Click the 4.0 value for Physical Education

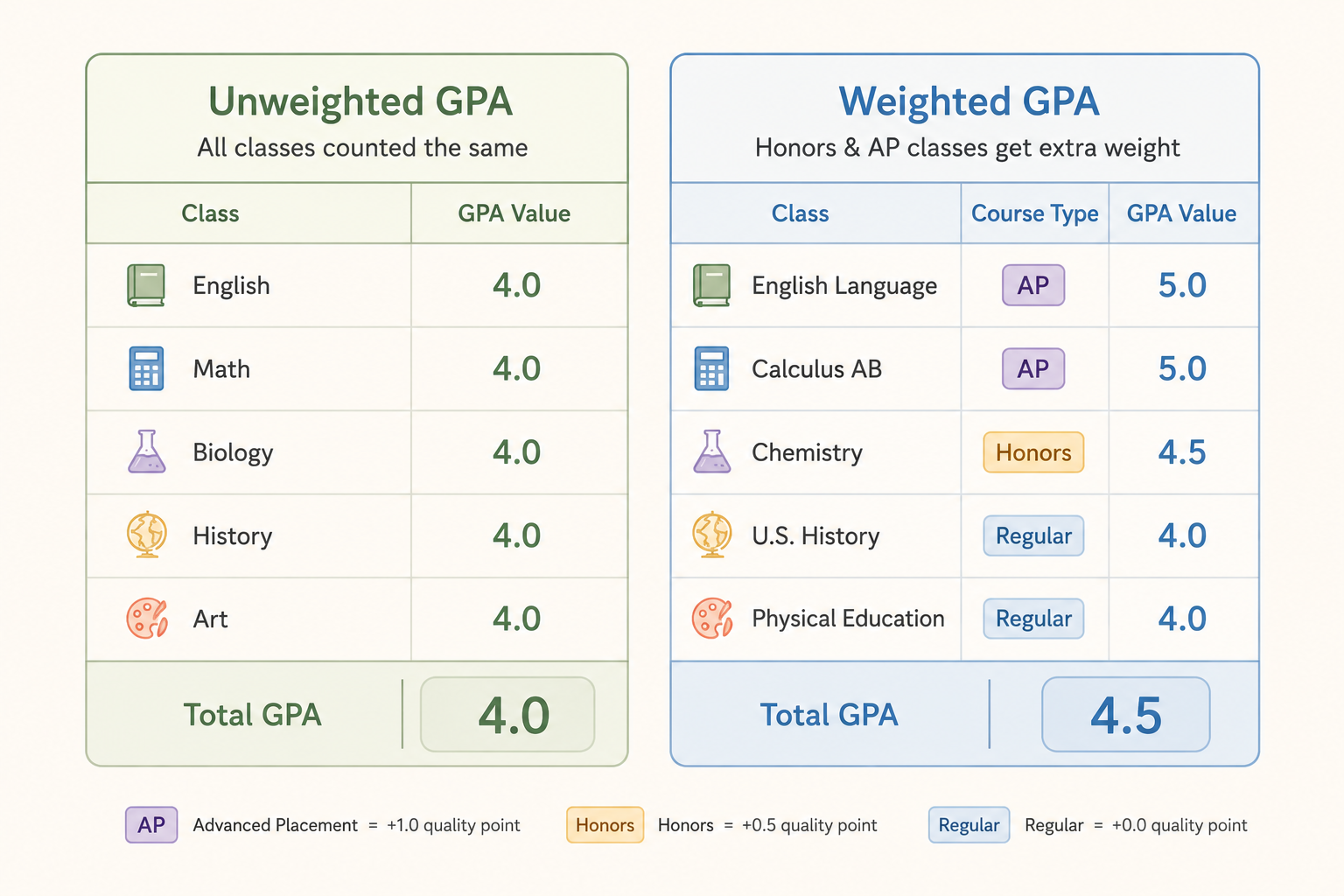[1182, 619]
